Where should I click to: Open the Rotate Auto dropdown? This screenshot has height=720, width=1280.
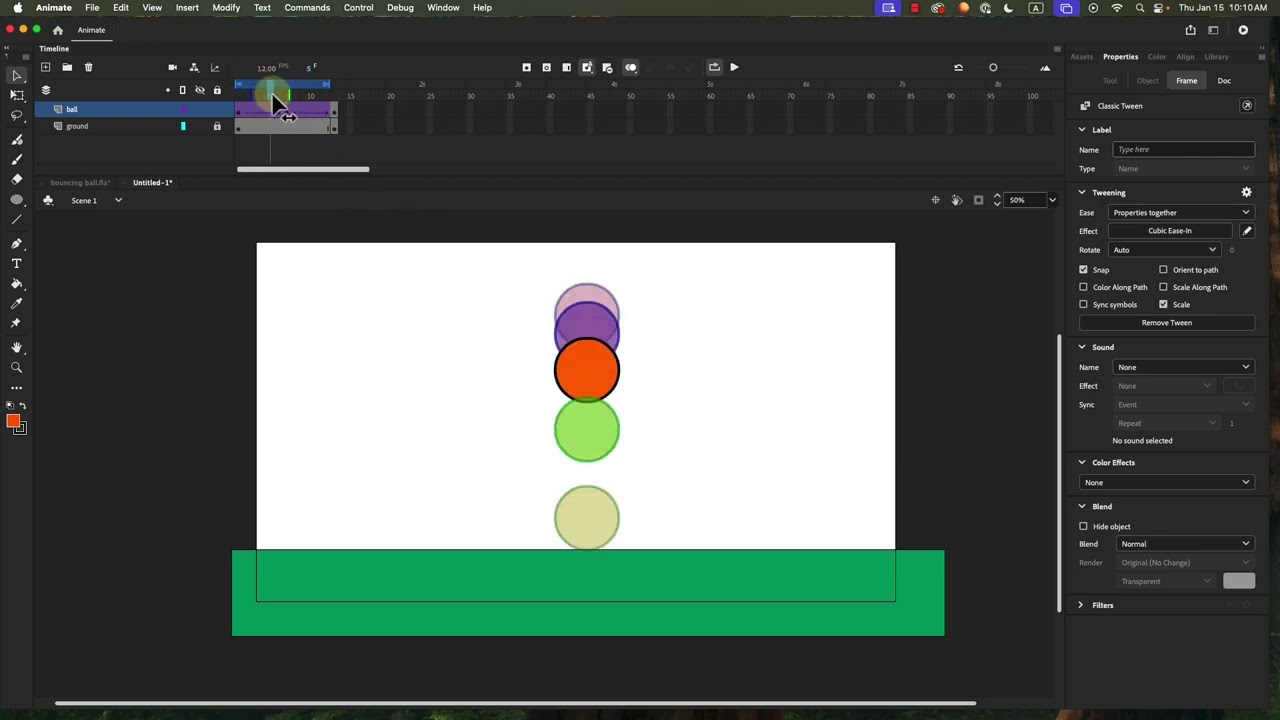[1165, 250]
